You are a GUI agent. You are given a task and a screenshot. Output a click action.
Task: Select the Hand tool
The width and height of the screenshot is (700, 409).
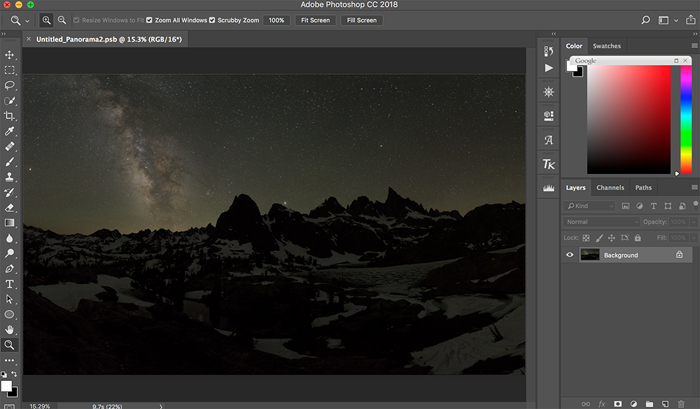(10, 329)
